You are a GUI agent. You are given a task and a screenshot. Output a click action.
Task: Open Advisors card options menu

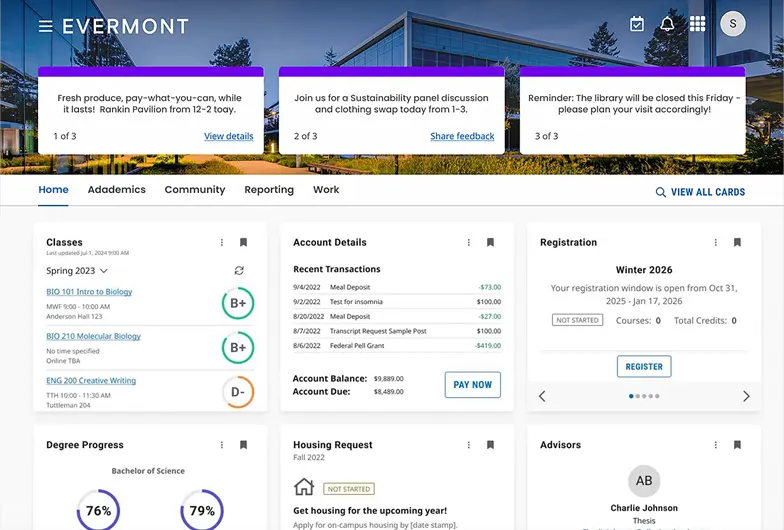716,445
